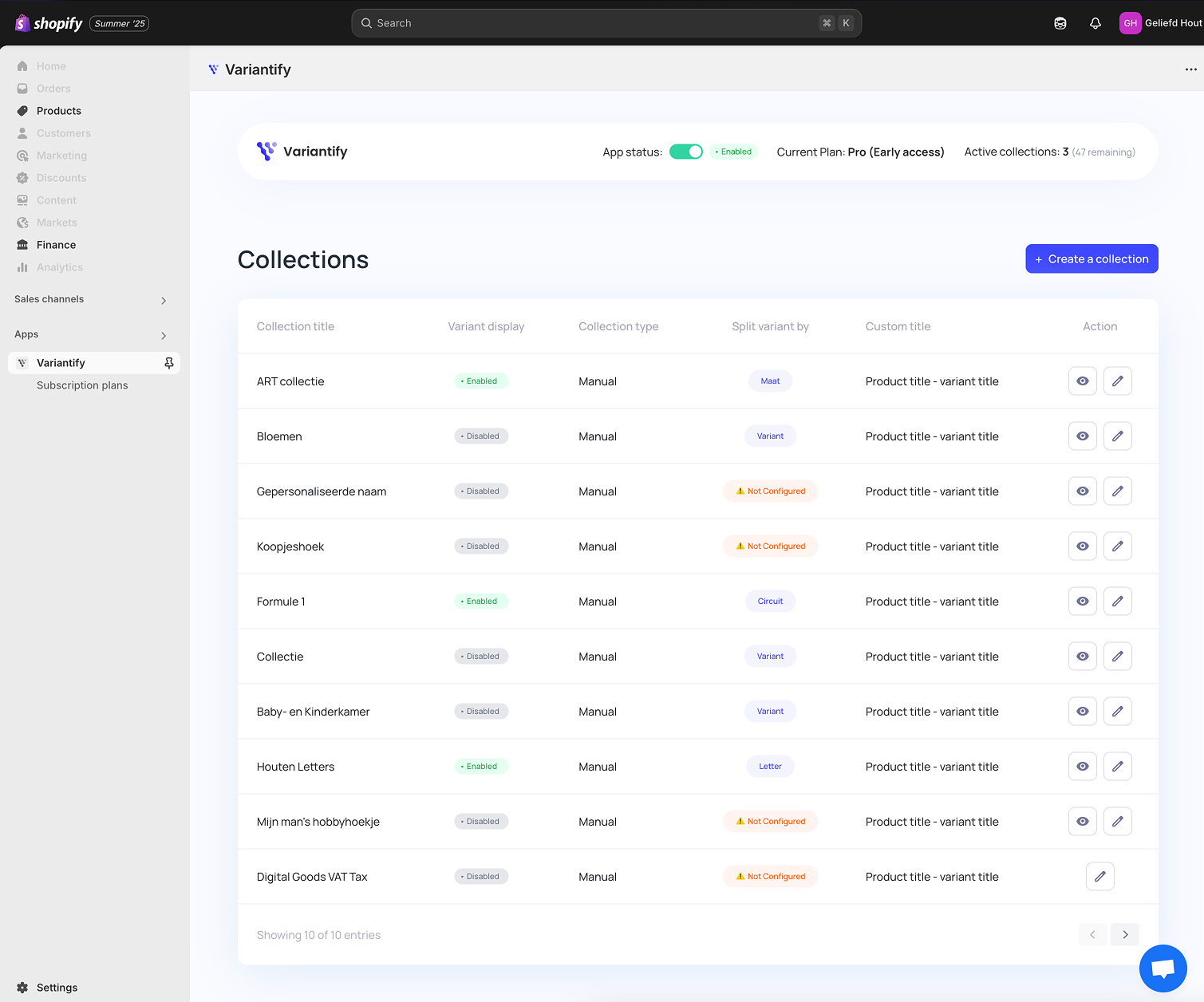Edit ART collectie with pencil icon

click(x=1118, y=381)
